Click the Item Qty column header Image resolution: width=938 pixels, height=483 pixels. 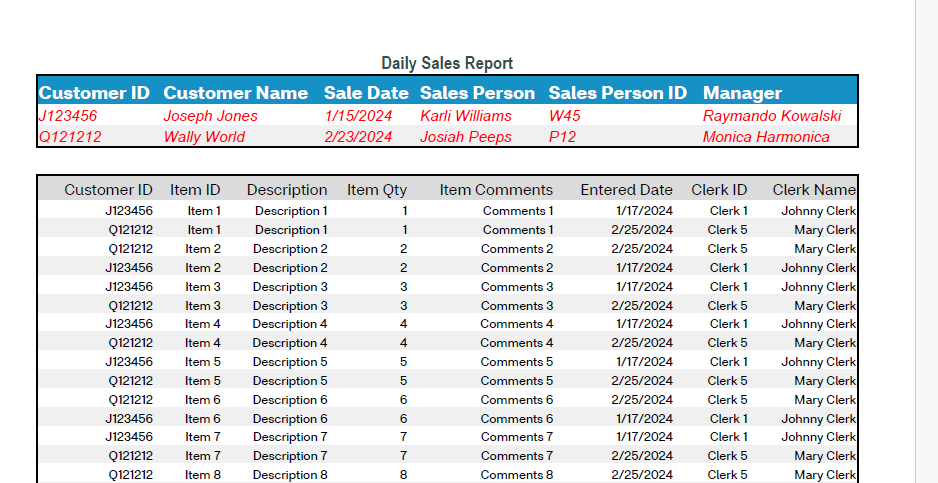click(377, 190)
